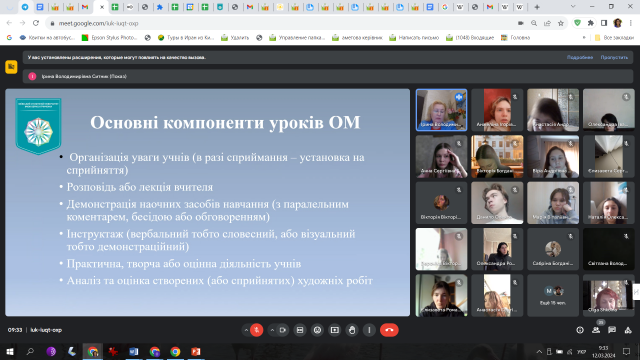Turn on captions in the meeting
This screenshot has width=640, height=360.
(300, 330)
